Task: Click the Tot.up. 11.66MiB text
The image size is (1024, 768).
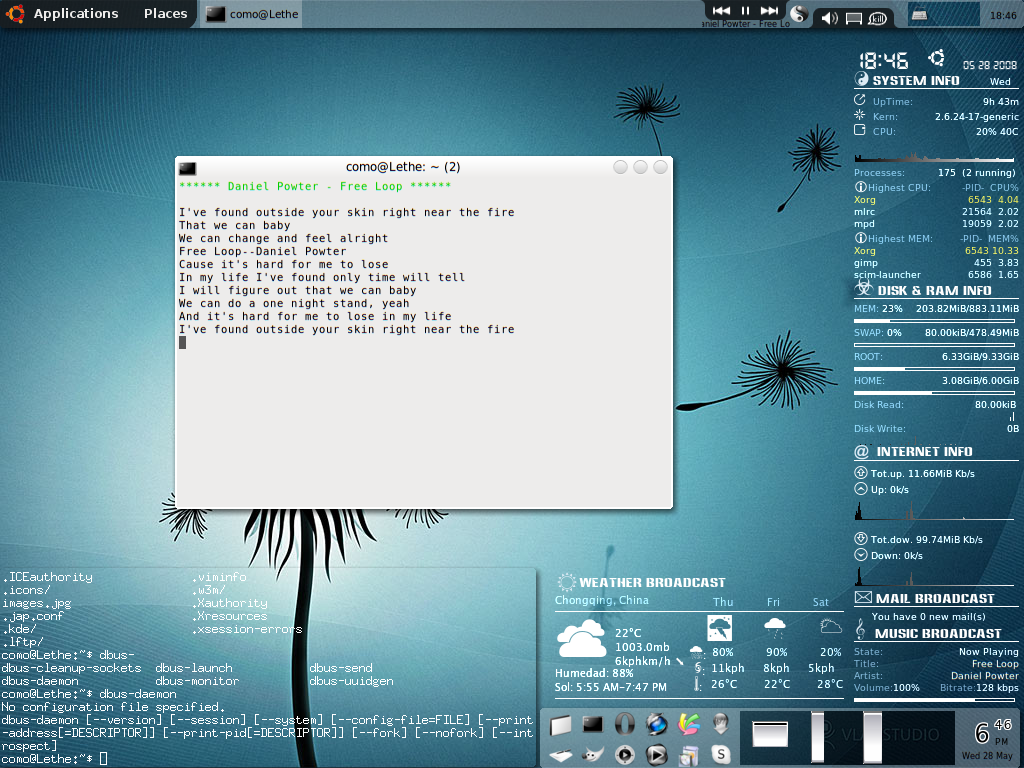Action: pos(922,473)
